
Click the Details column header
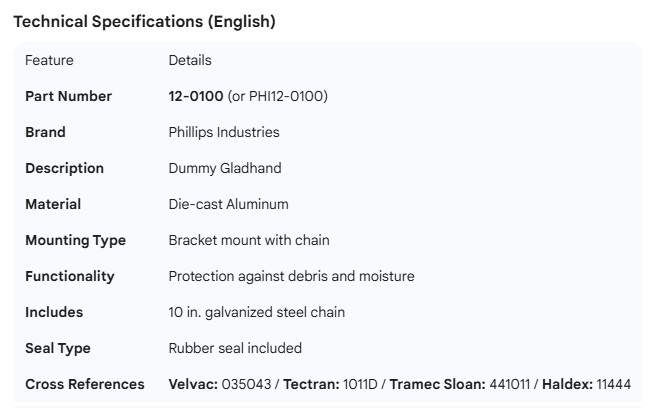pos(190,60)
